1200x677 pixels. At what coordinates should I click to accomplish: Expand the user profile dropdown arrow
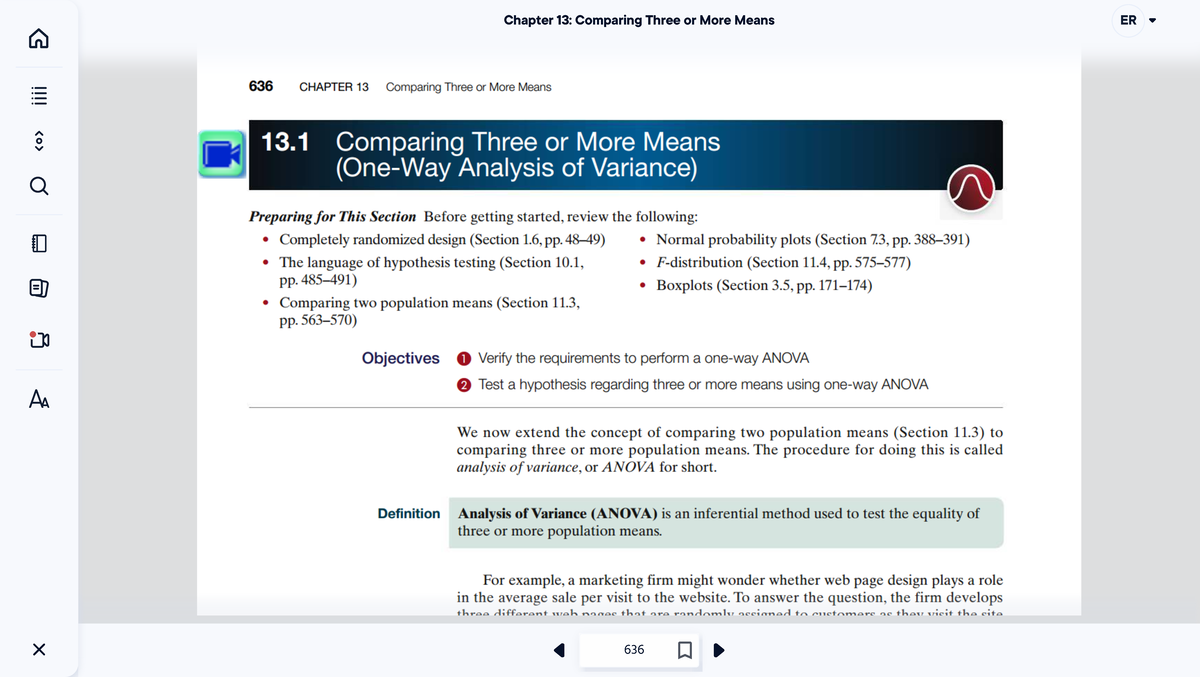1152,20
